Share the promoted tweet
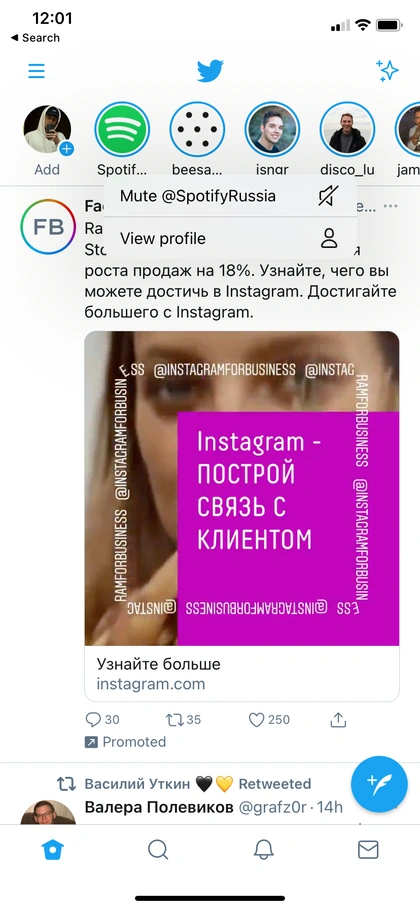420x909 pixels. (x=338, y=719)
